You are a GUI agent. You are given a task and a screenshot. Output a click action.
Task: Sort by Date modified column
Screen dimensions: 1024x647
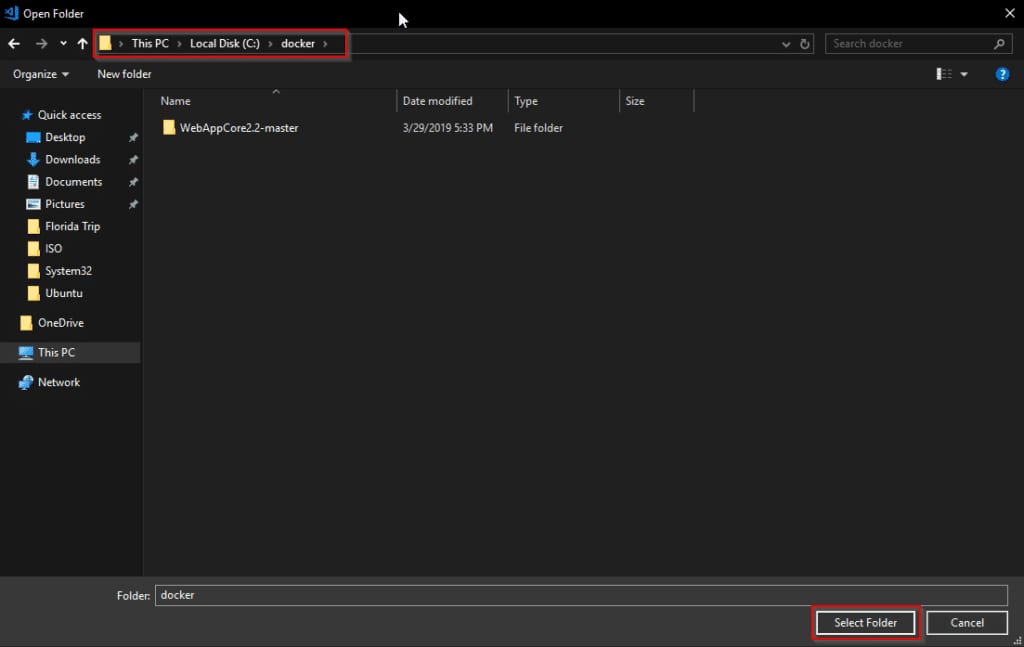(438, 101)
